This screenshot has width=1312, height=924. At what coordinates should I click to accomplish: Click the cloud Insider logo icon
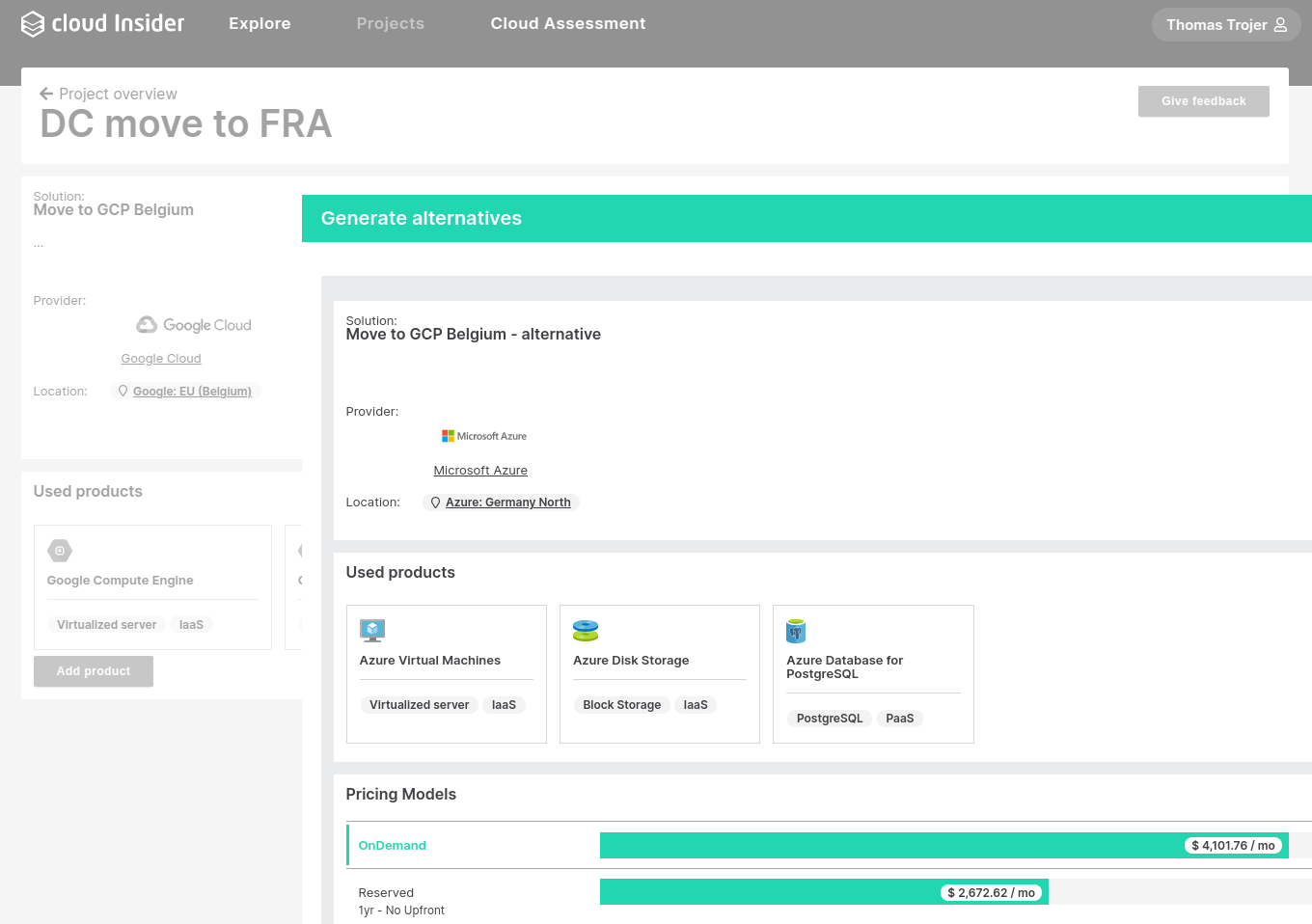tap(33, 24)
